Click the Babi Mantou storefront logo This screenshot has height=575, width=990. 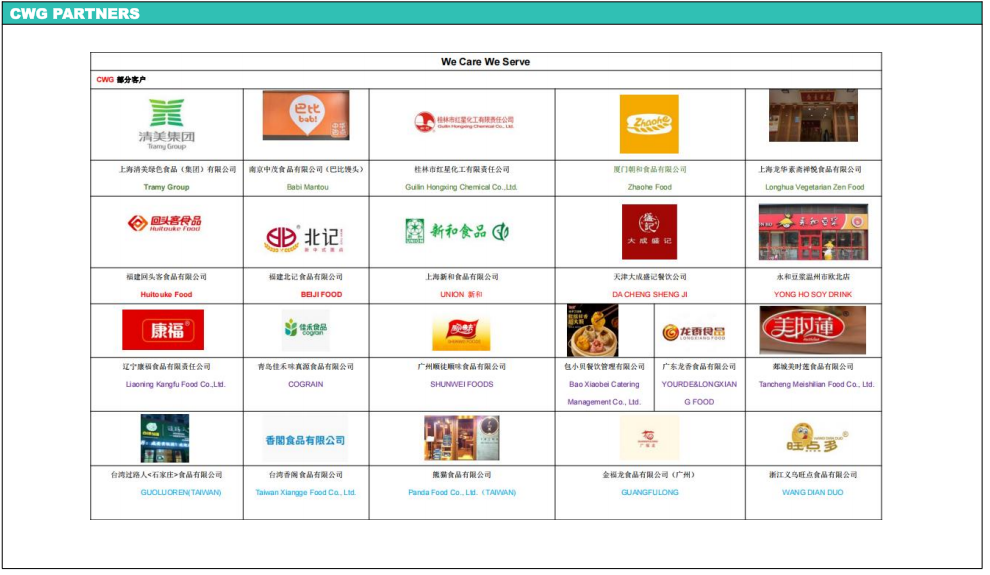click(x=306, y=116)
